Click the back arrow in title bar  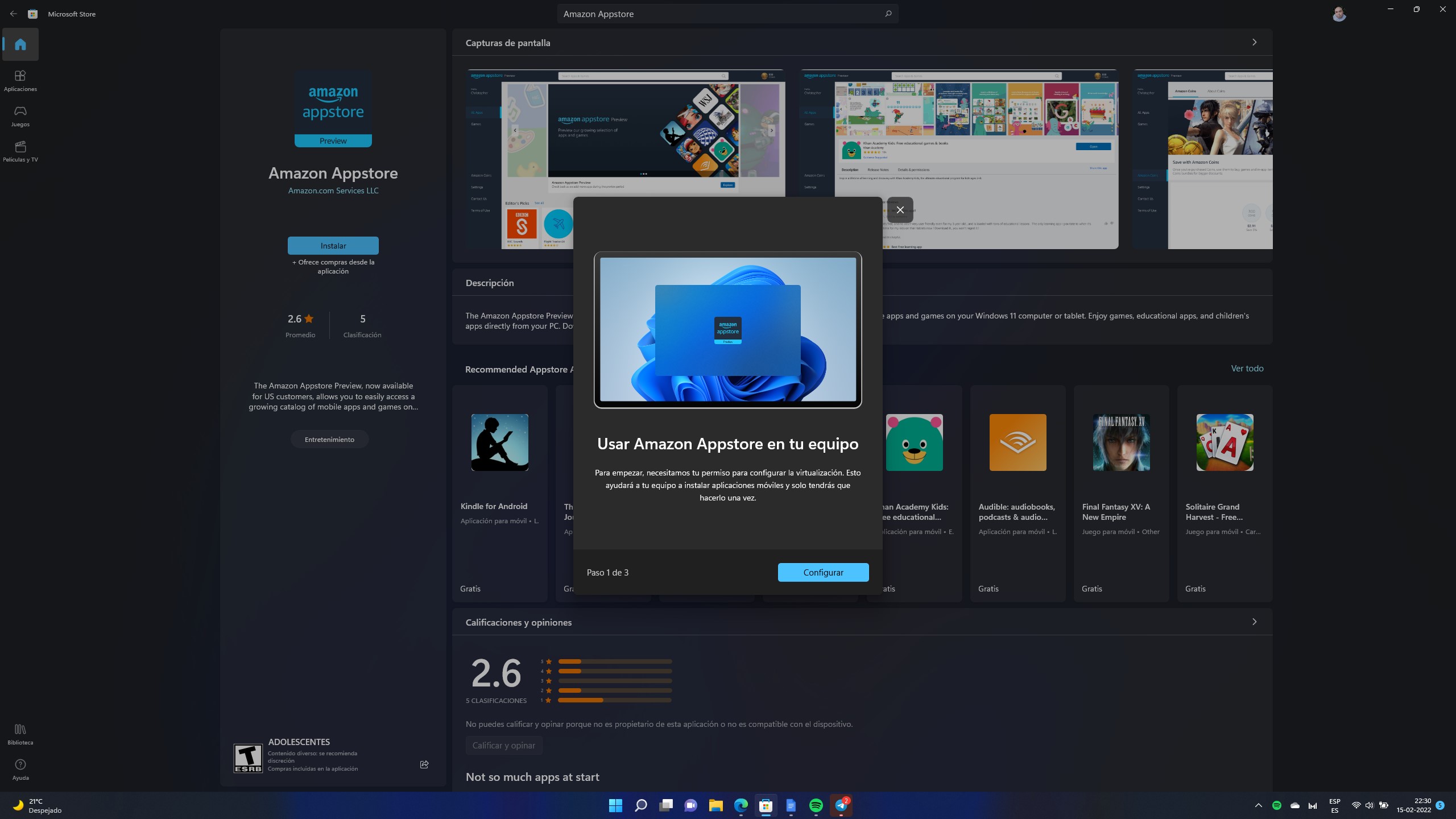[13, 14]
